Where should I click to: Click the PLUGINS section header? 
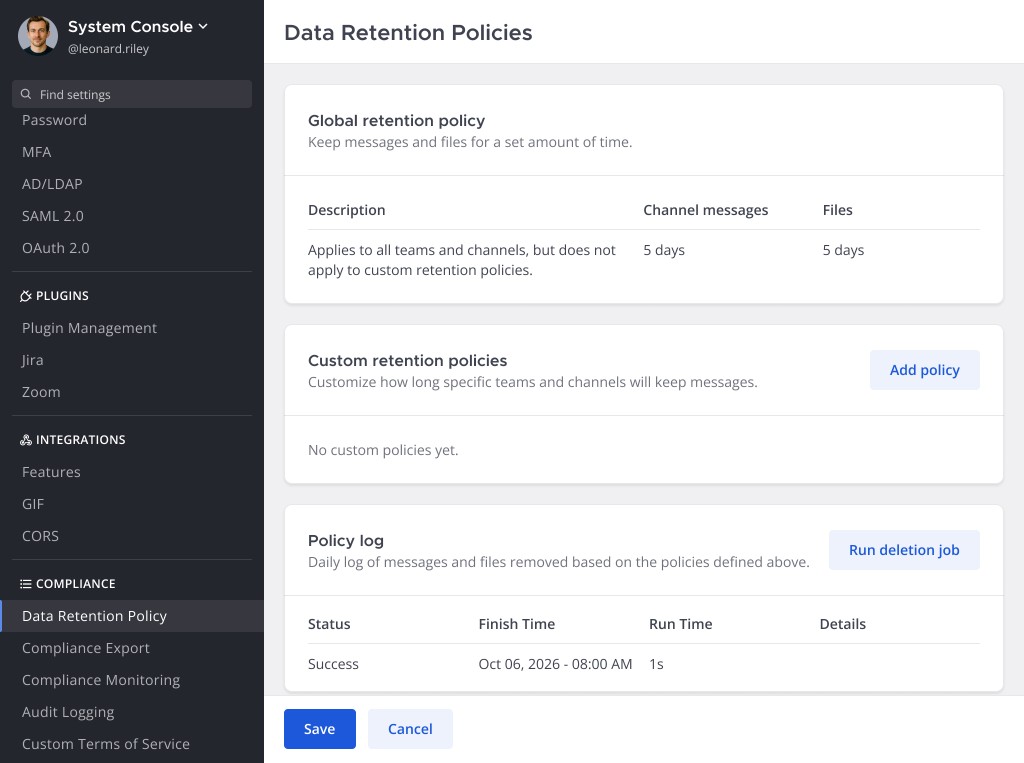(62, 296)
